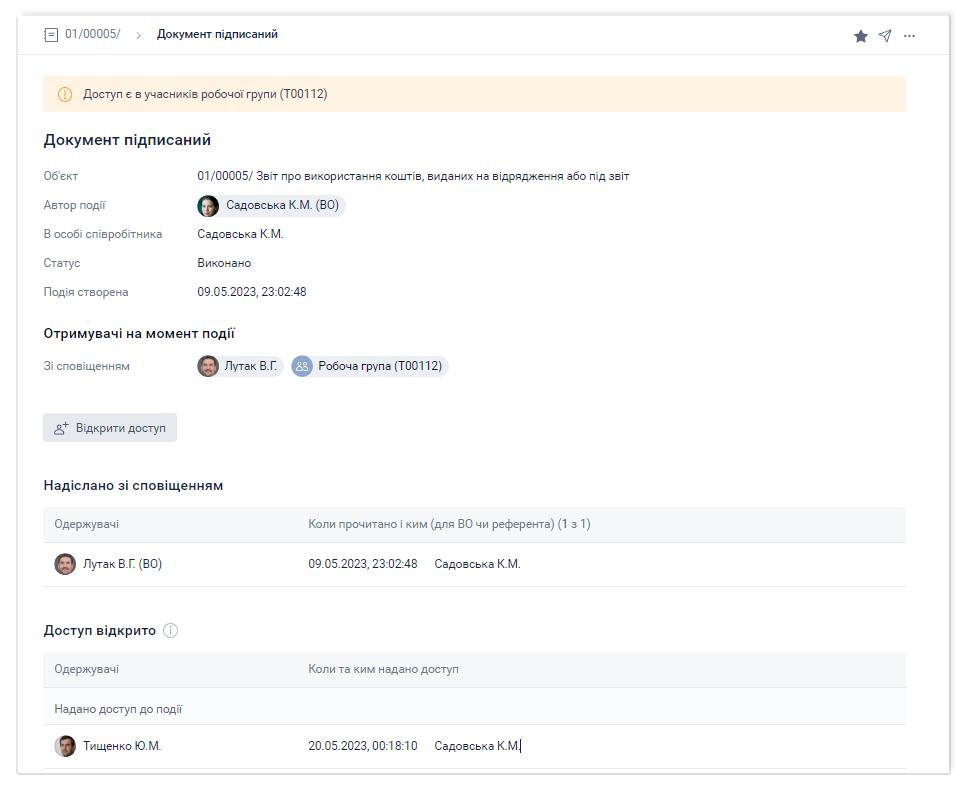Click the paper plane send icon
Viewport: 969px width, 795px height.
tap(885, 36)
